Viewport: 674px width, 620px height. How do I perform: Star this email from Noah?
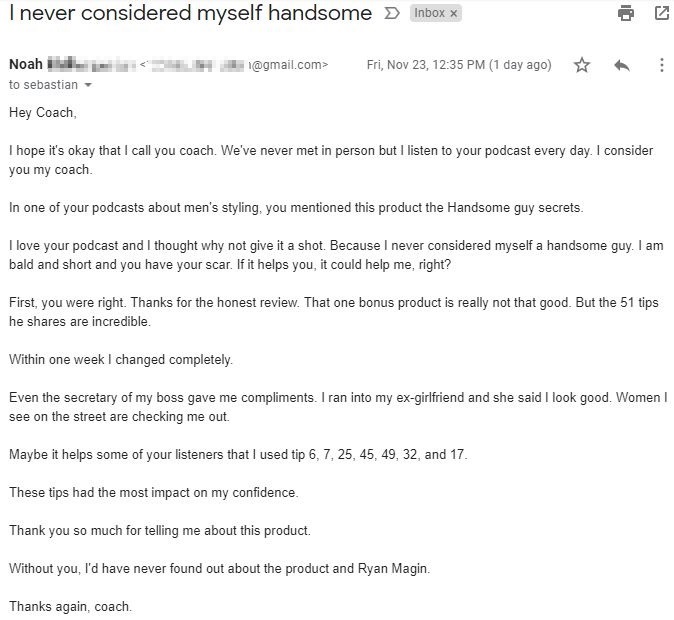pos(582,65)
